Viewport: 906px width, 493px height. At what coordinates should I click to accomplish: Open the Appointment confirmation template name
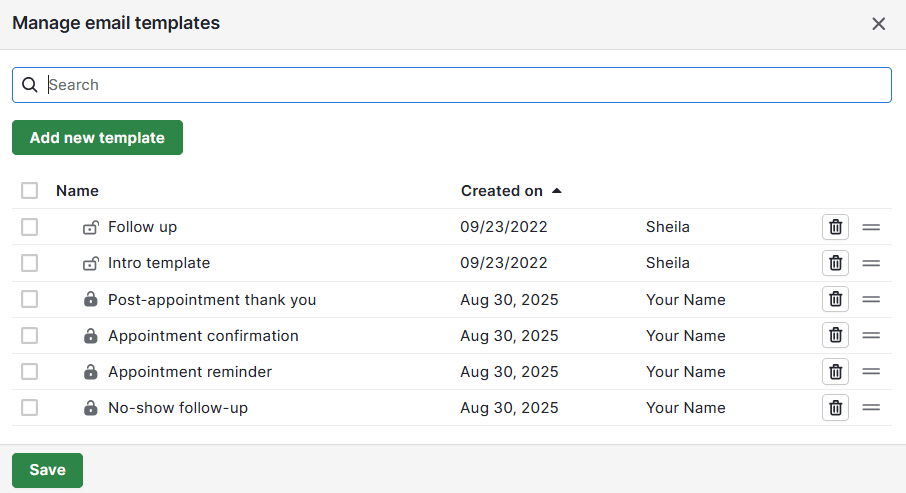click(203, 336)
